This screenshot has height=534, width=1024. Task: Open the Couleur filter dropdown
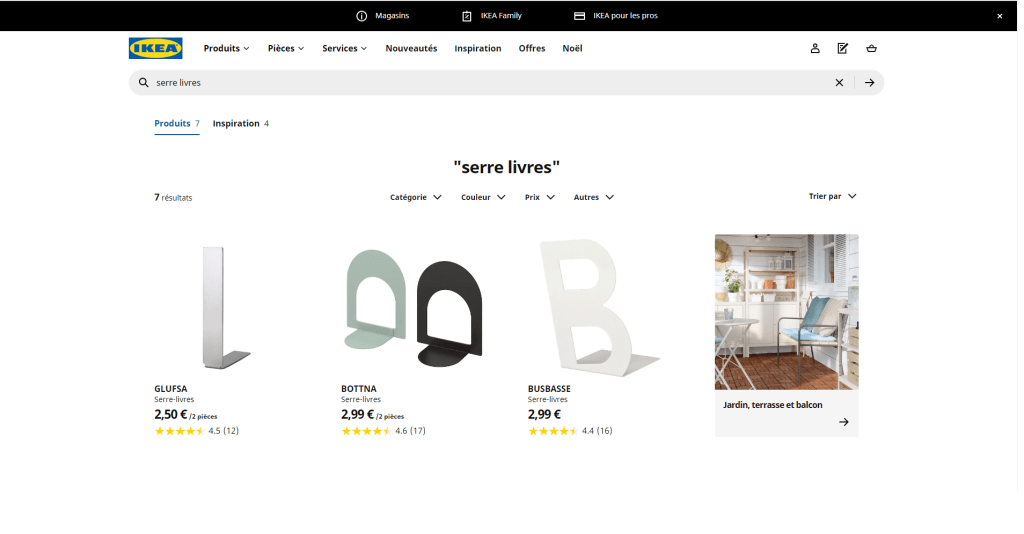pyautogui.click(x=483, y=197)
